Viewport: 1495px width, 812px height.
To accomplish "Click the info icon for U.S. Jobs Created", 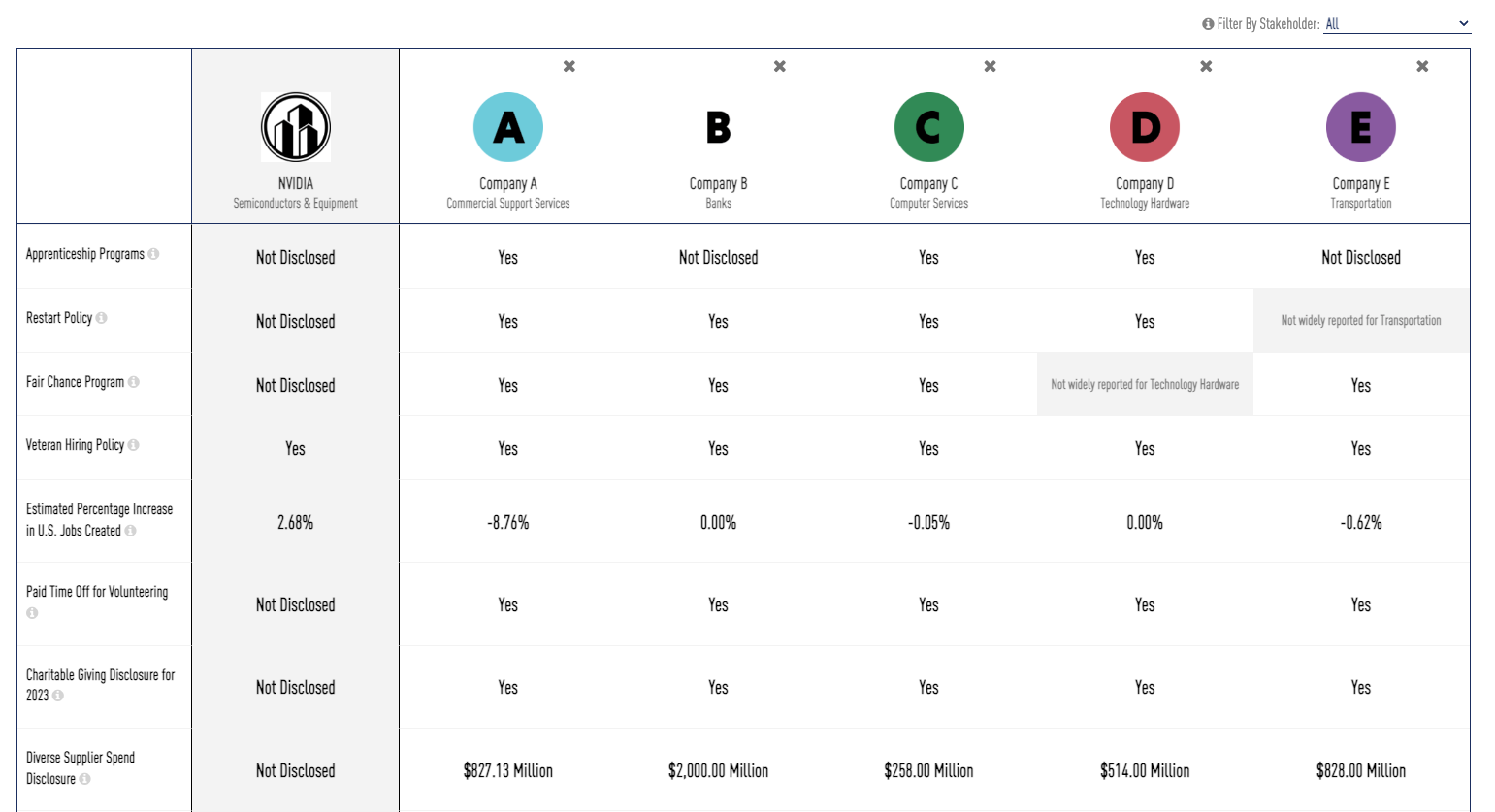I will (131, 531).
